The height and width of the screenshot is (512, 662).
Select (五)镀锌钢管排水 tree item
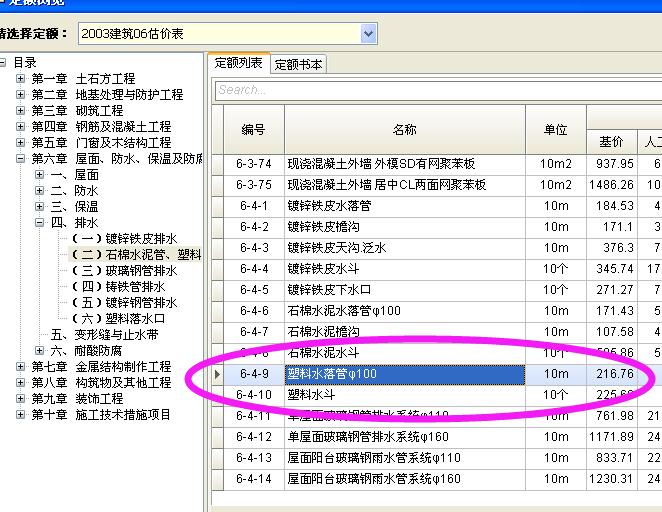point(125,303)
